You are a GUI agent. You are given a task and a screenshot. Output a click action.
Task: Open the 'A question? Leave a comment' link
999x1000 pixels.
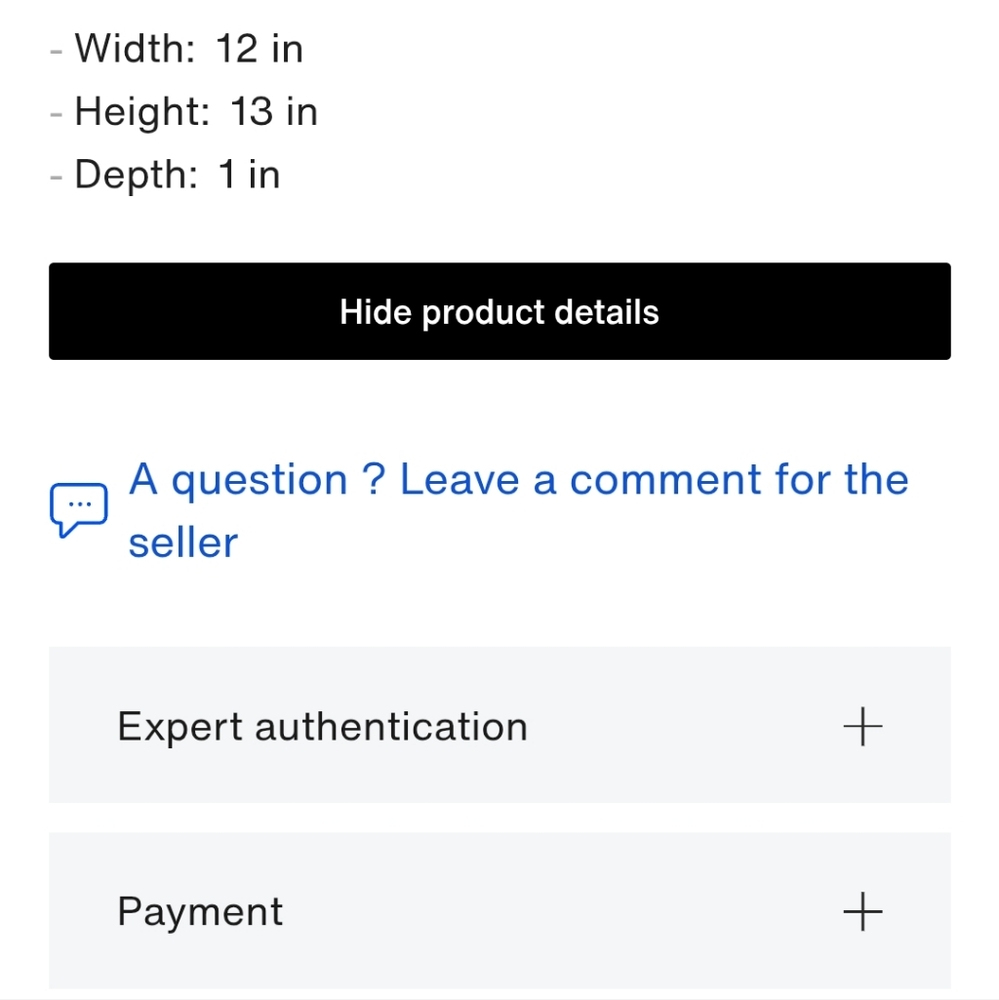click(x=519, y=510)
